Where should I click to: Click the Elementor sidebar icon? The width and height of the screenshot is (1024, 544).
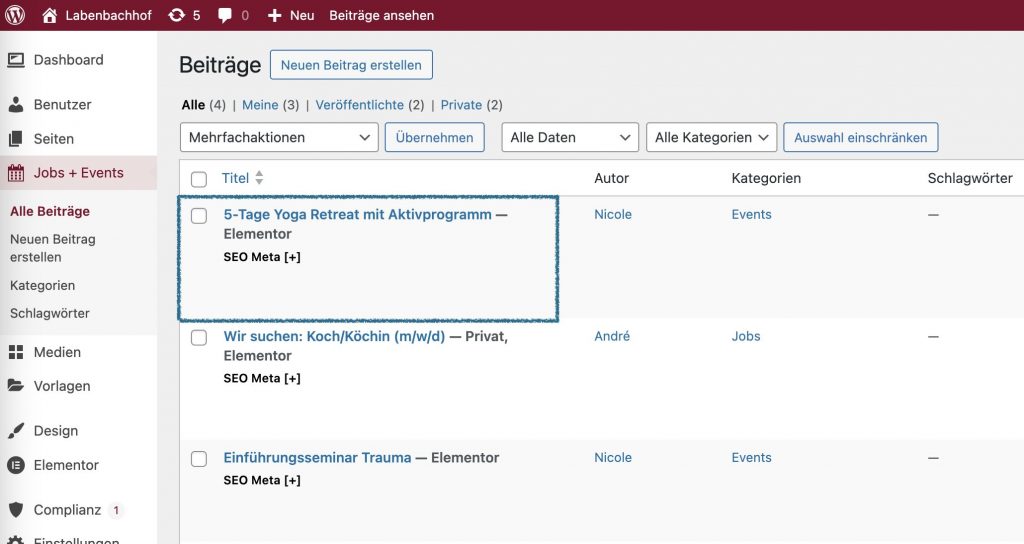coord(16,465)
